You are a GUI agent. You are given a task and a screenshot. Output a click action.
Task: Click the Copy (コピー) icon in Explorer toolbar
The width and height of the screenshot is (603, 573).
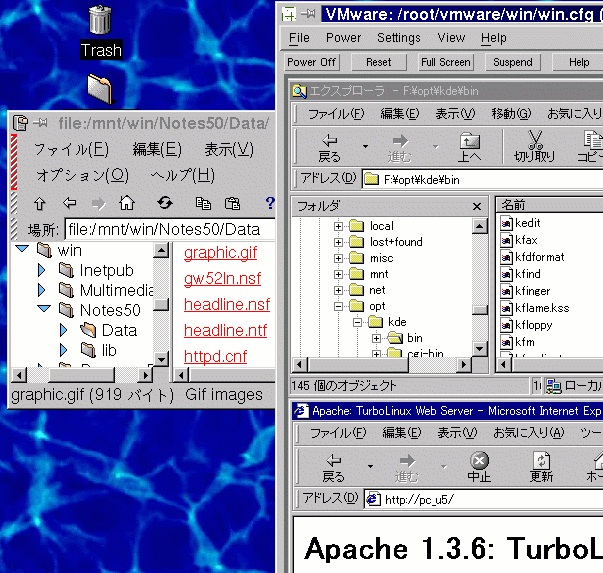coord(590,146)
